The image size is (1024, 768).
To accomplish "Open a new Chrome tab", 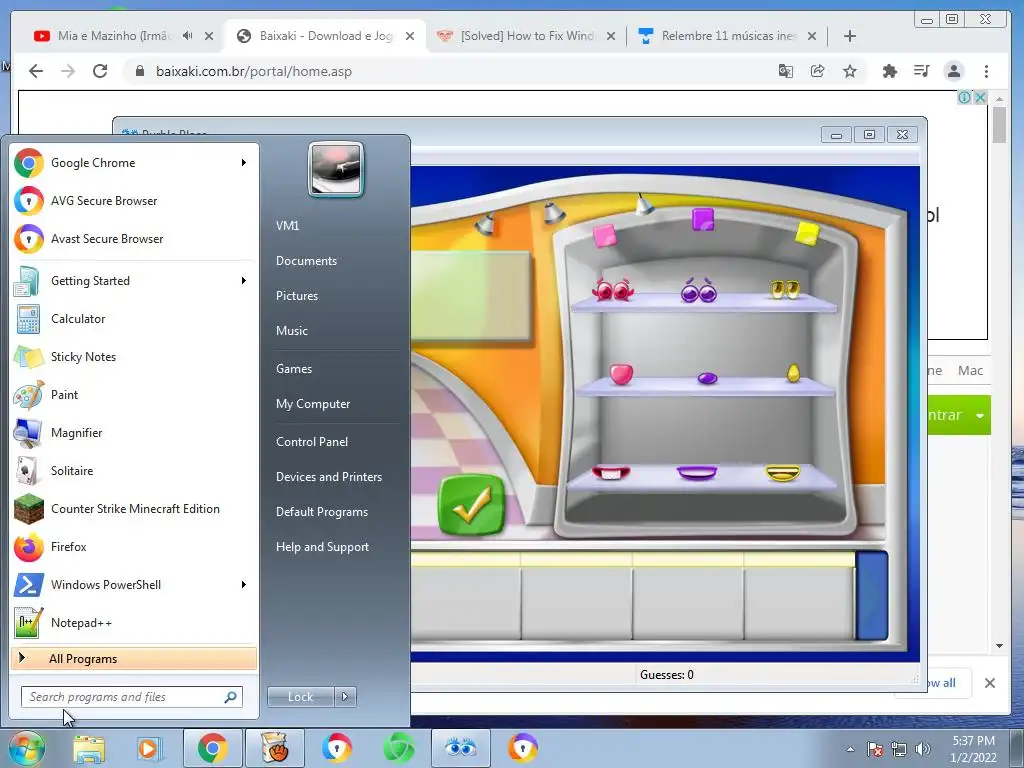I will [x=850, y=36].
